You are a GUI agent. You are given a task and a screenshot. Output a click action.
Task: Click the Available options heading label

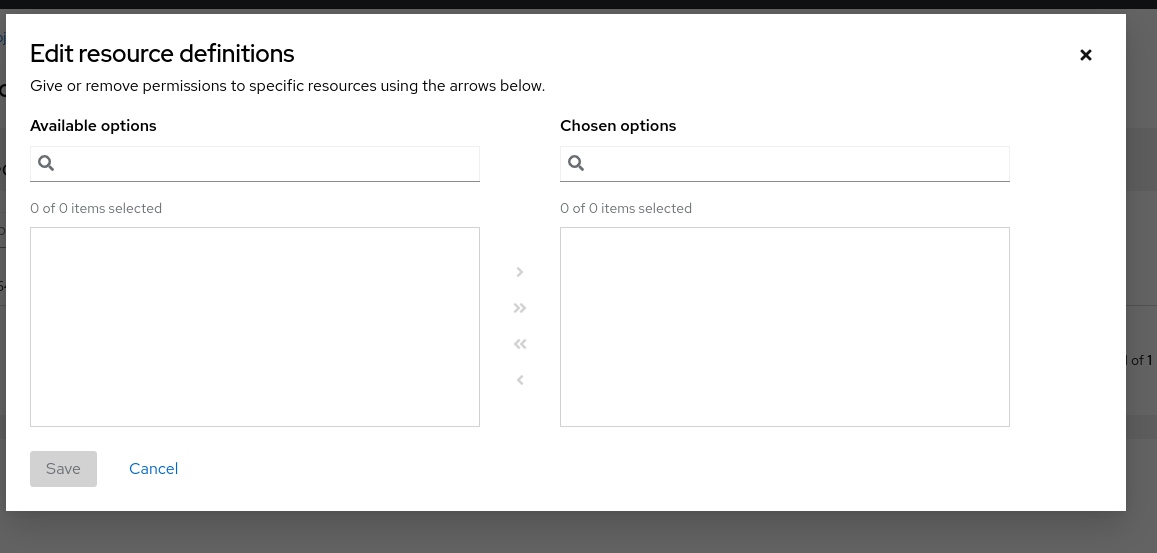click(93, 126)
